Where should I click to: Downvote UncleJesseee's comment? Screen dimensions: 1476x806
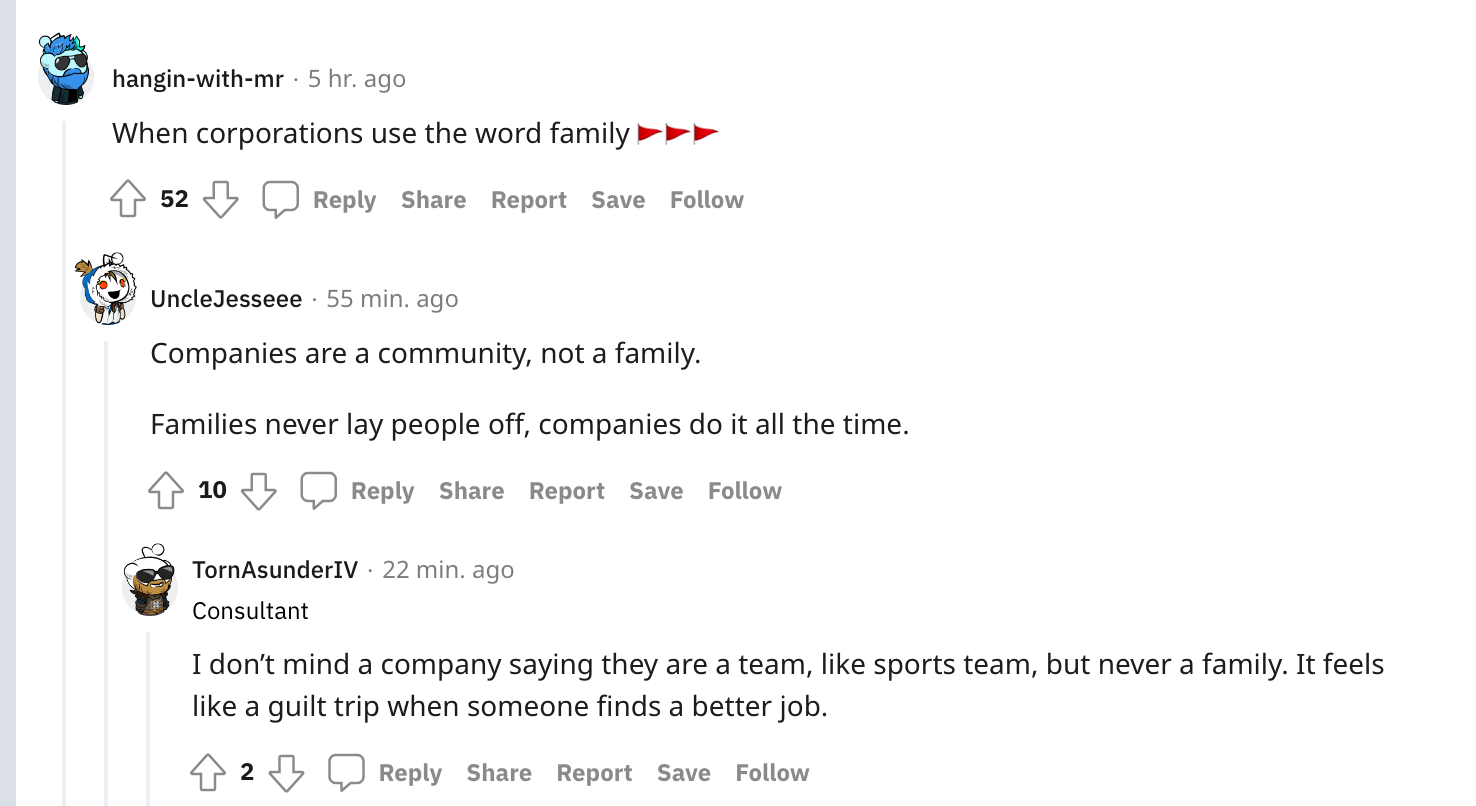point(259,490)
